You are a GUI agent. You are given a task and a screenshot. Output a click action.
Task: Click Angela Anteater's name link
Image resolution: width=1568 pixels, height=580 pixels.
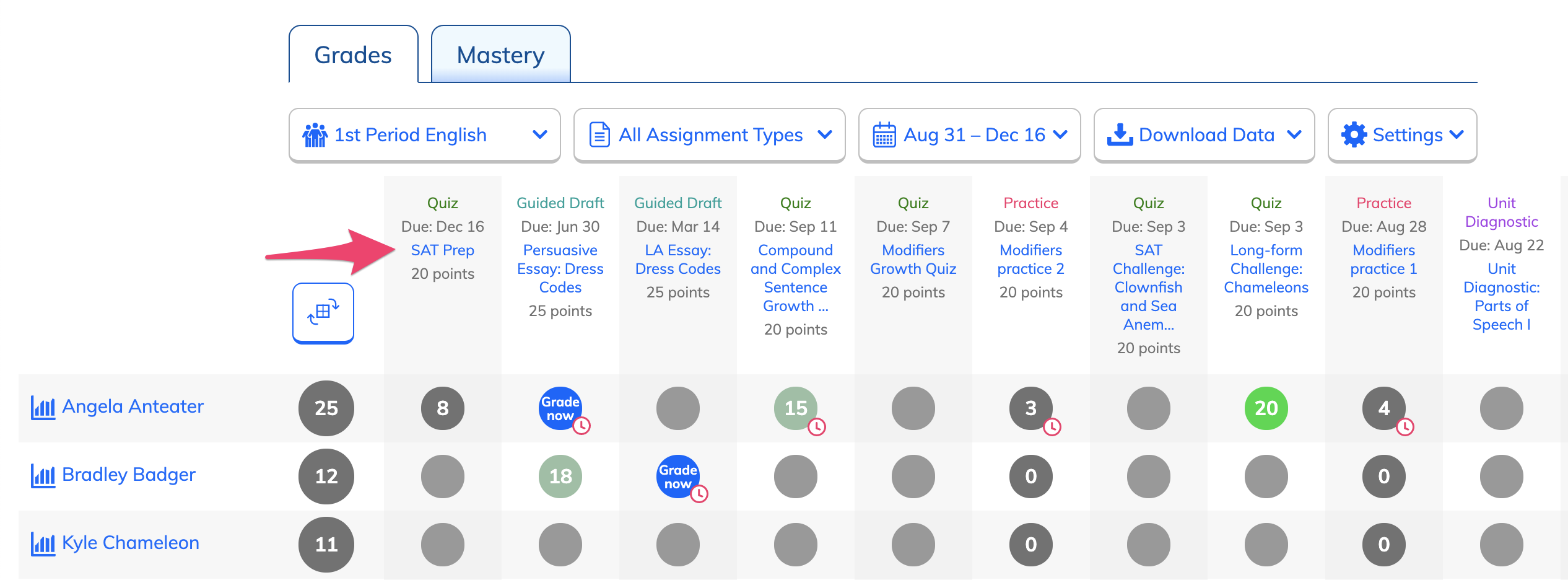pyautogui.click(x=133, y=406)
